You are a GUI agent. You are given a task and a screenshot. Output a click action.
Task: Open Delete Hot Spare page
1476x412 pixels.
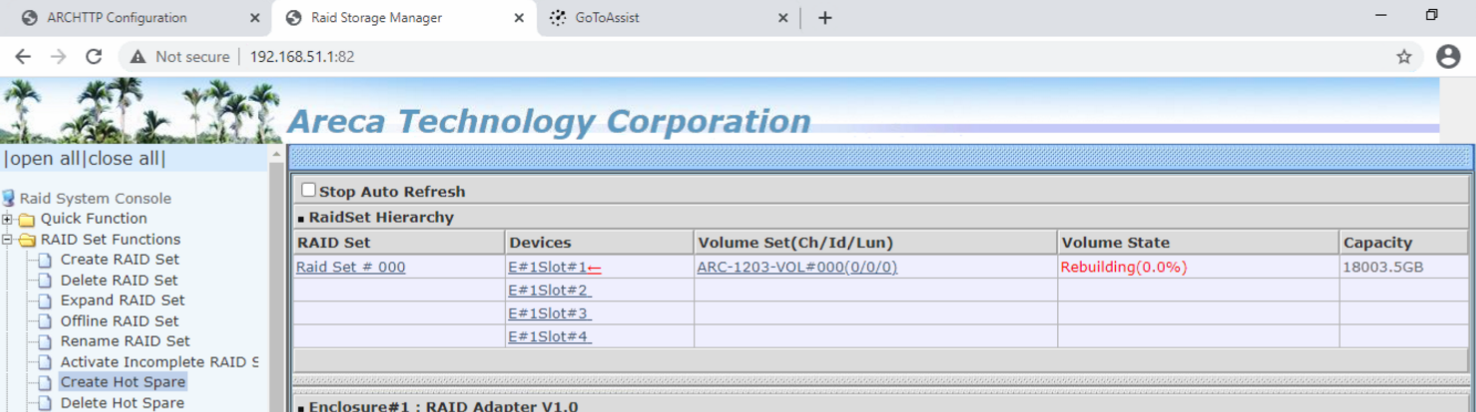click(122, 403)
